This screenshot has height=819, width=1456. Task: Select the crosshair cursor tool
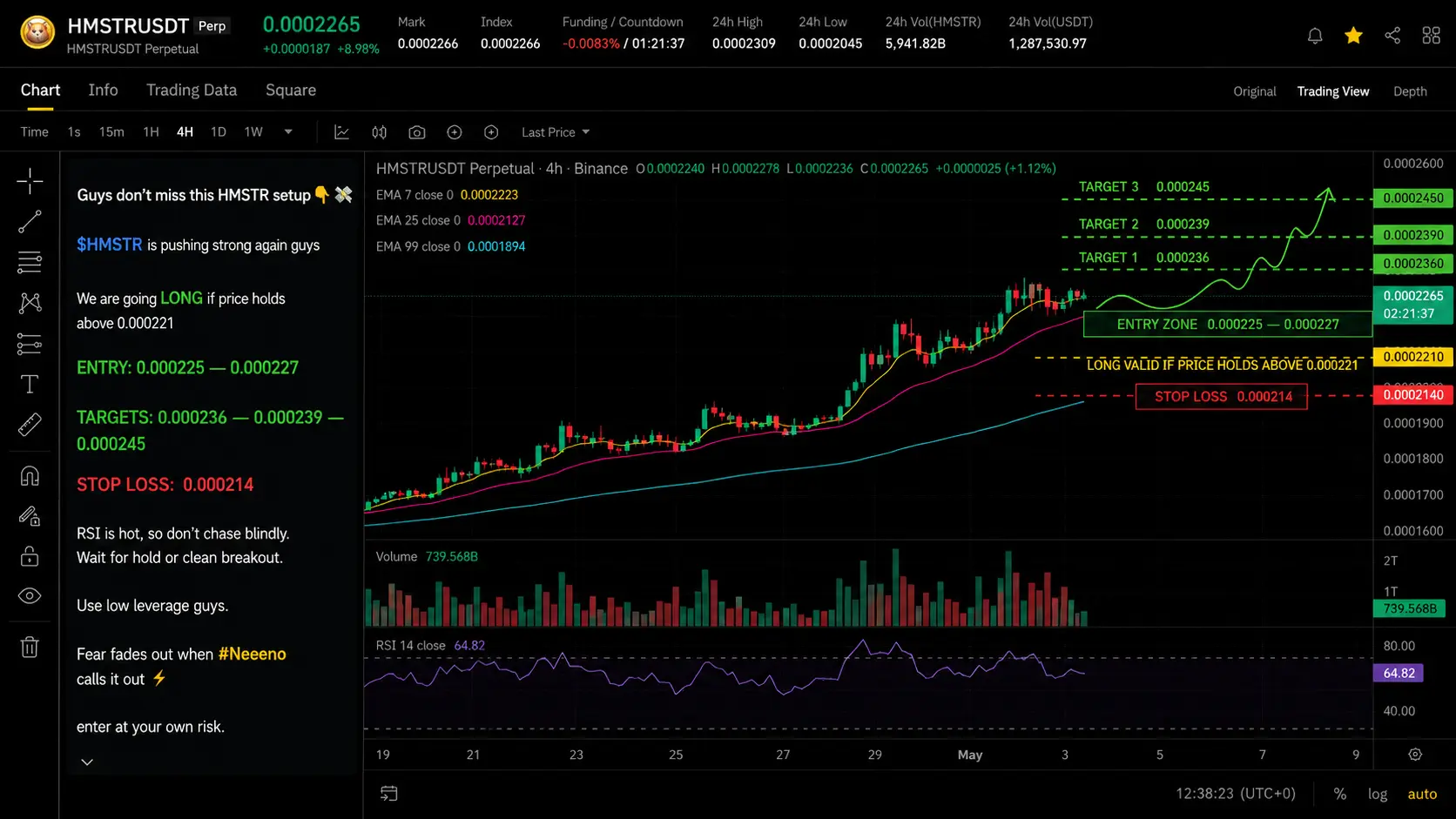(30, 181)
